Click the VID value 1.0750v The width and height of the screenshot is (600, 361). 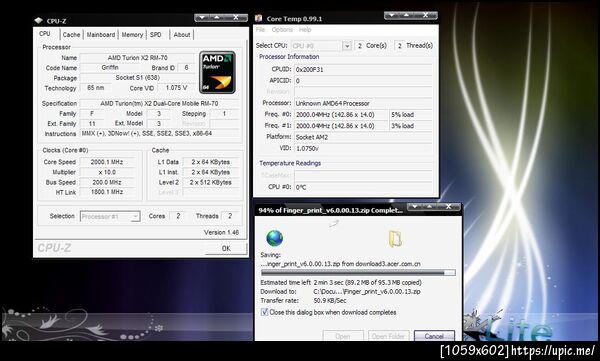363,148
